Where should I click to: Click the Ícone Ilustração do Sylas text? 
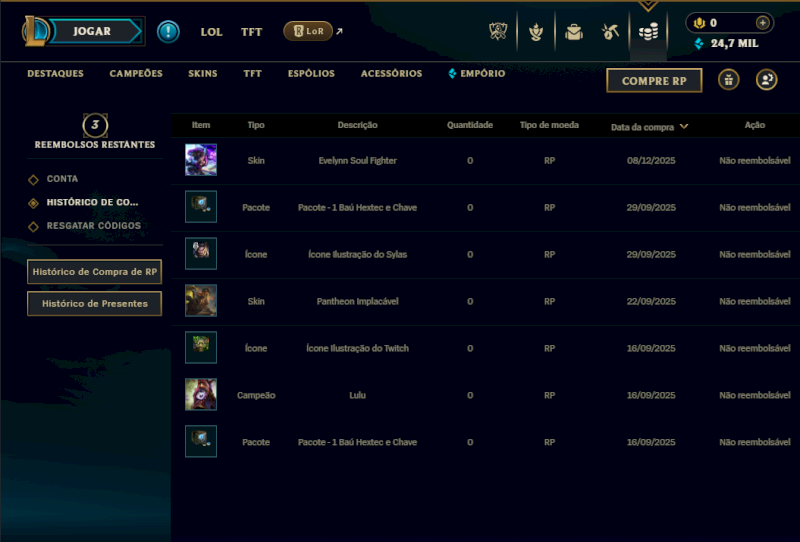click(x=357, y=255)
